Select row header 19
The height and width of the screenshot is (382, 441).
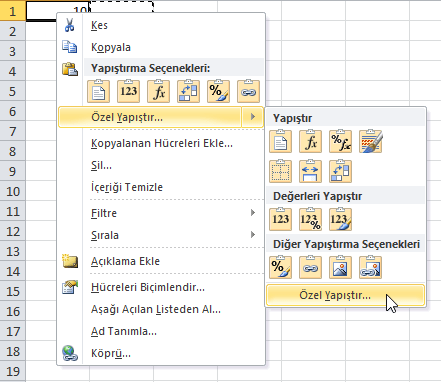point(13,371)
